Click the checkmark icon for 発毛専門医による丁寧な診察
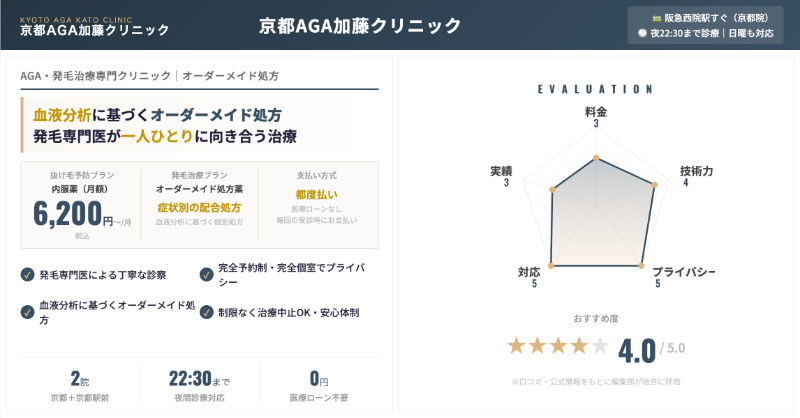The height and width of the screenshot is (418, 800). point(27,274)
